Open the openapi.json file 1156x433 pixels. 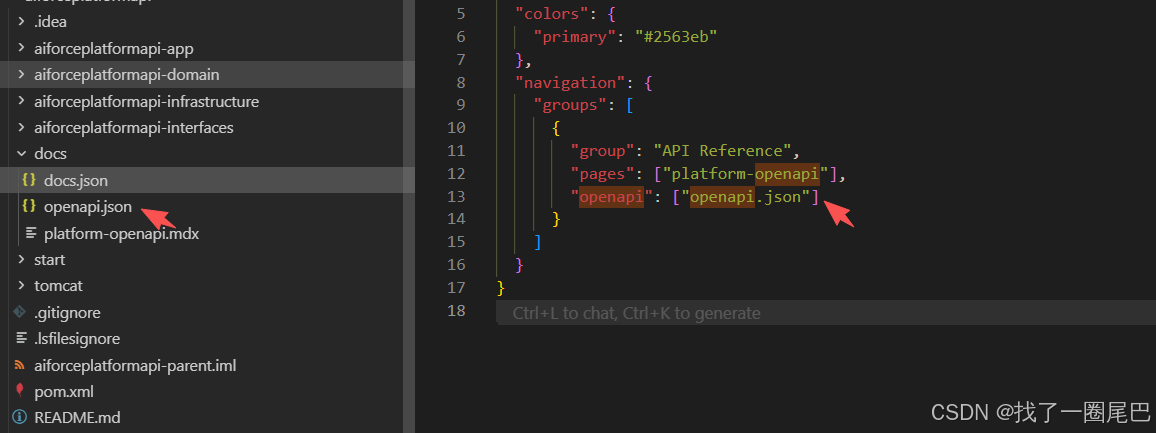pyautogui.click(x=87, y=206)
